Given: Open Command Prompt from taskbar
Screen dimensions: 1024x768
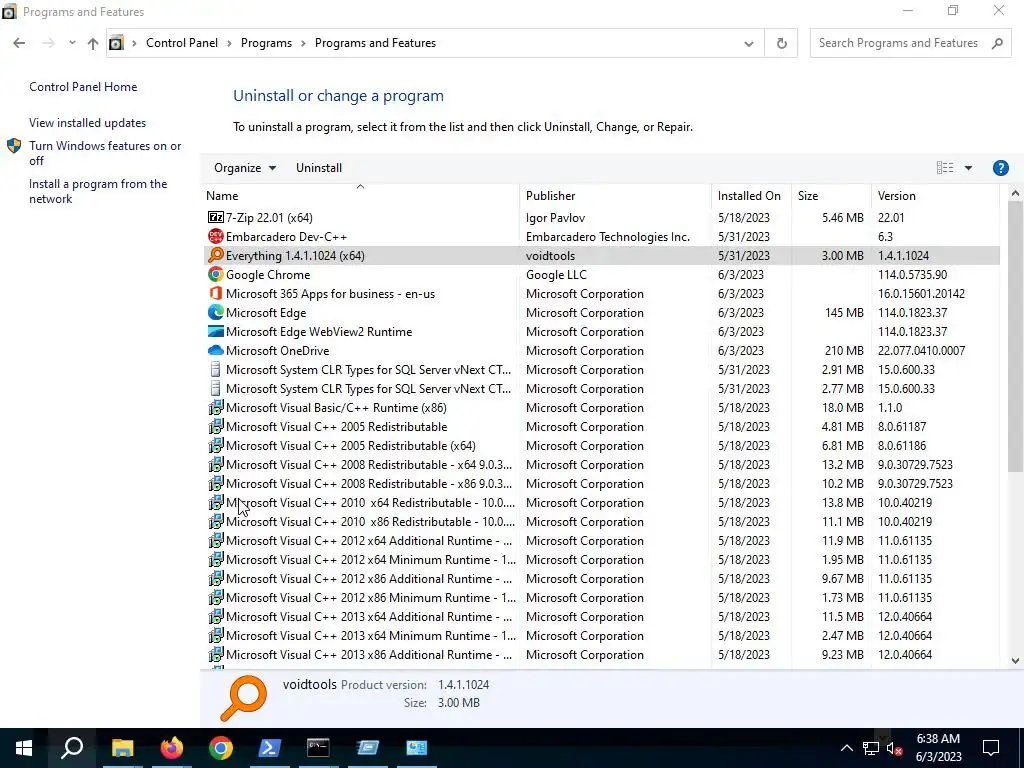Looking at the screenshot, I should pyautogui.click(x=319, y=748).
